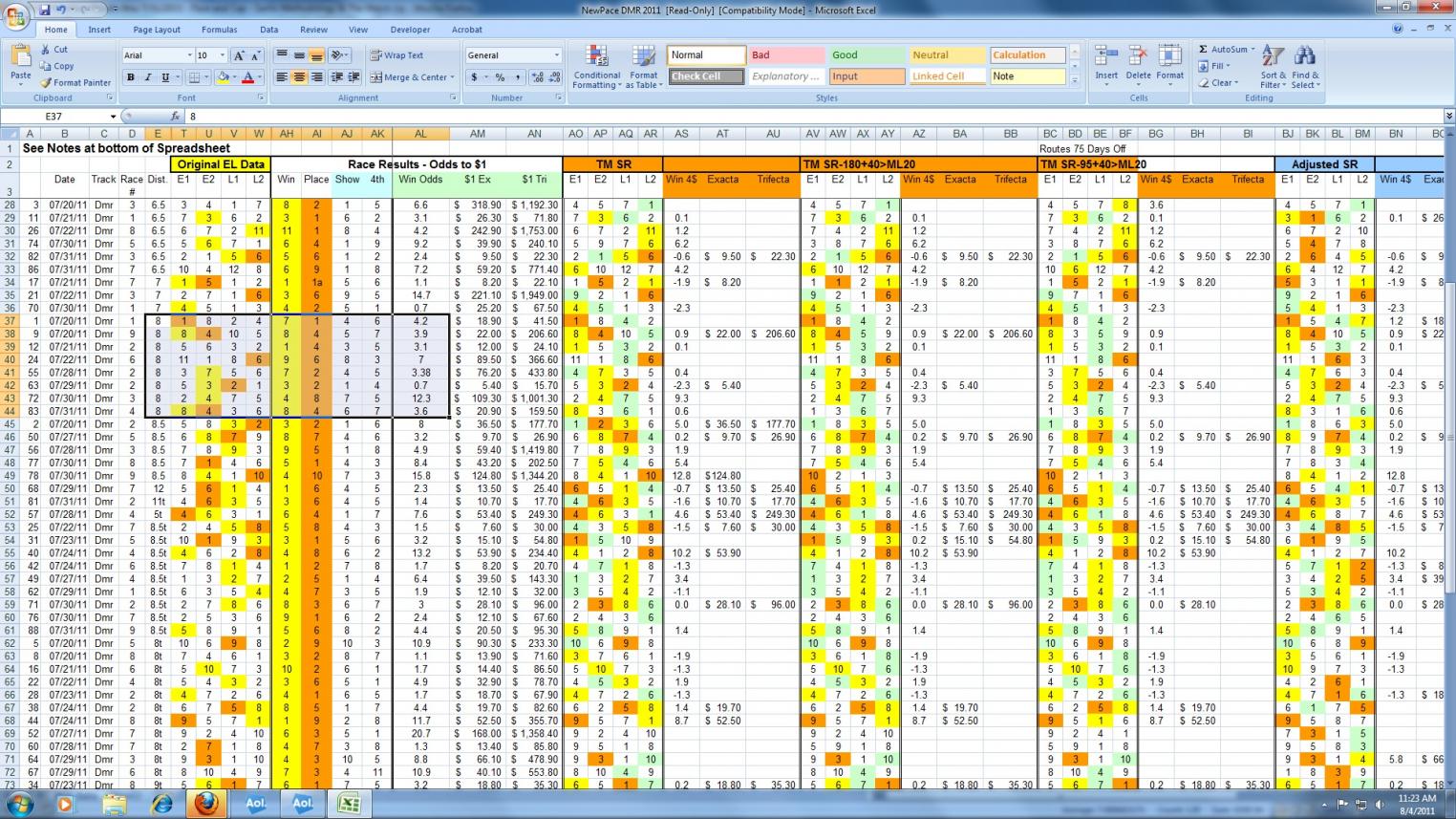Click the Wrap Text button
This screenshot has width=1456, height=819.
tap(396, 55)
